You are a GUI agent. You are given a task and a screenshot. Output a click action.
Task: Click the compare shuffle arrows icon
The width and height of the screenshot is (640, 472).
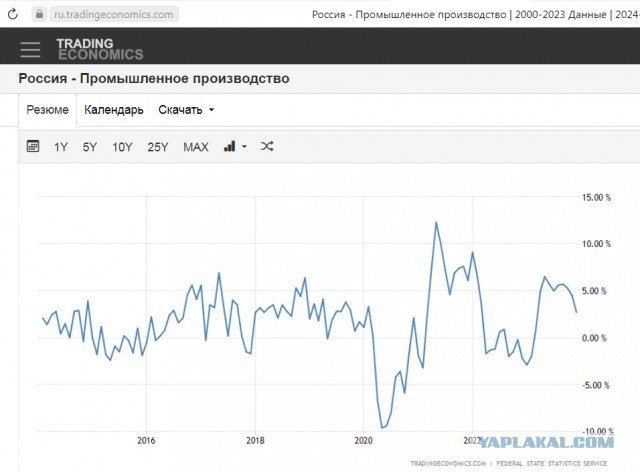[x=267, y=146]
